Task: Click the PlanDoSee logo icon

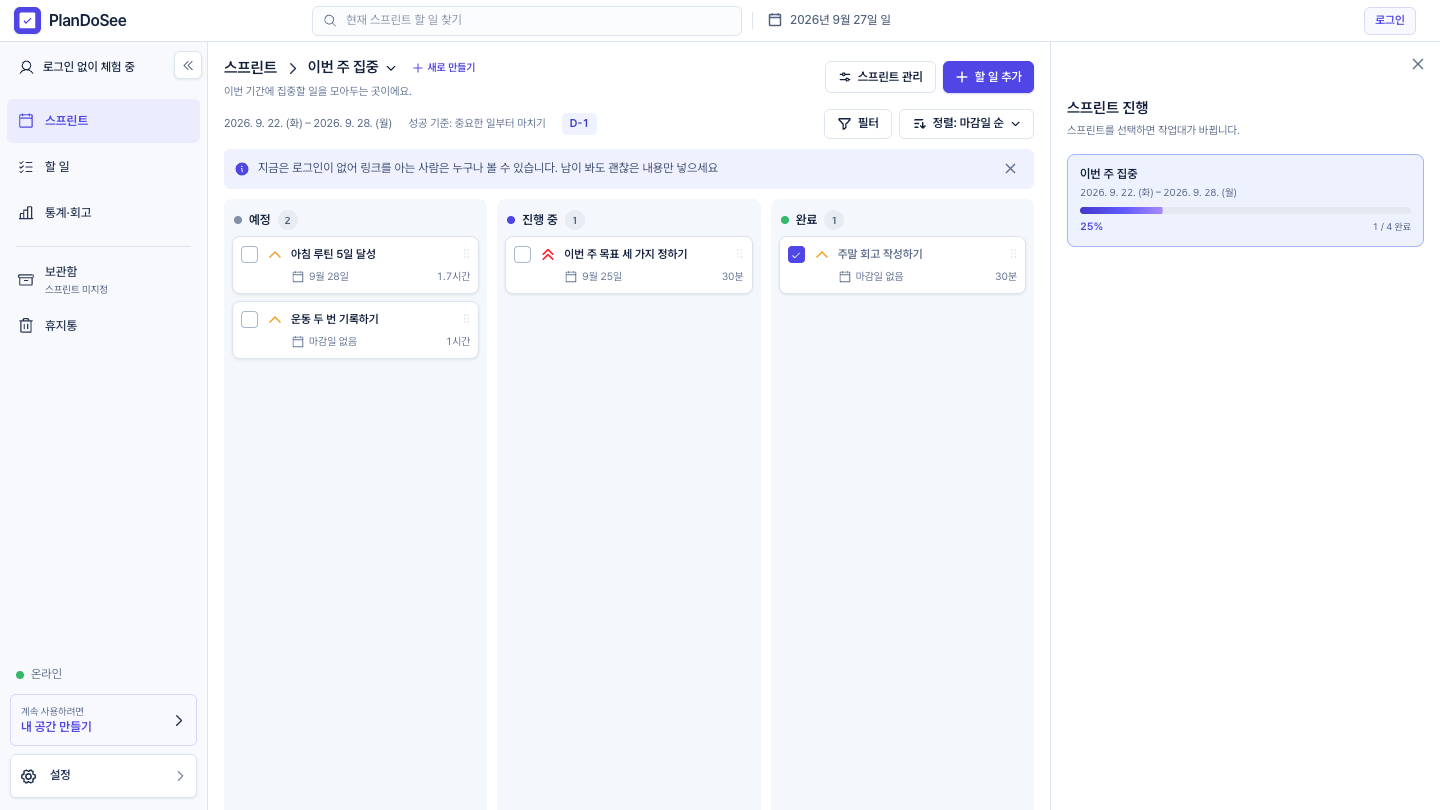Action: [x=27, y=20]
